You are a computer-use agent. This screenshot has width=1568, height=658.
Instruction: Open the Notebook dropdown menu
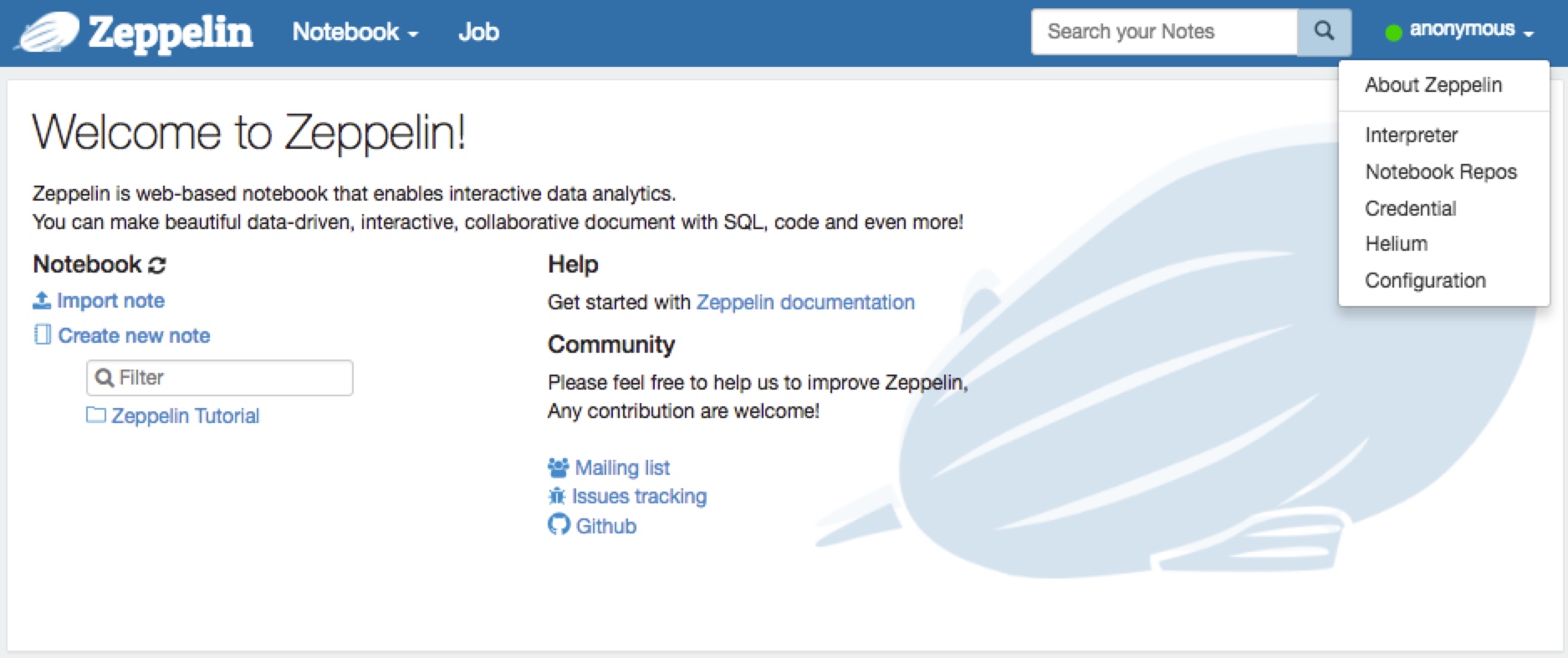click(x=355, y=32)
